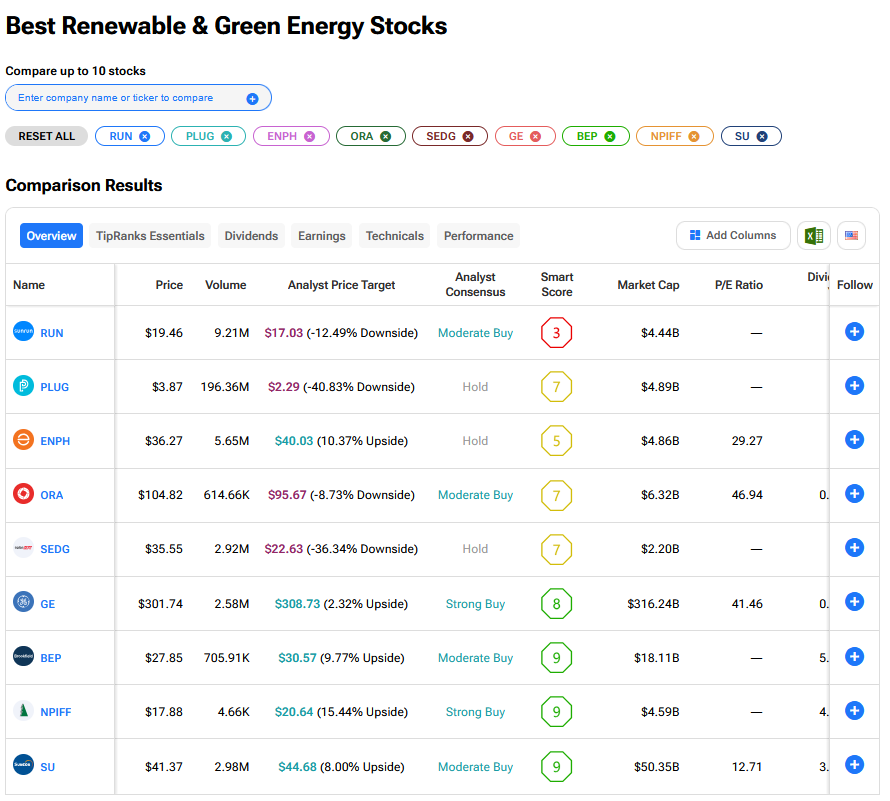
Task: Click the Enphase ENPH company logo
Action: point(23,440)
